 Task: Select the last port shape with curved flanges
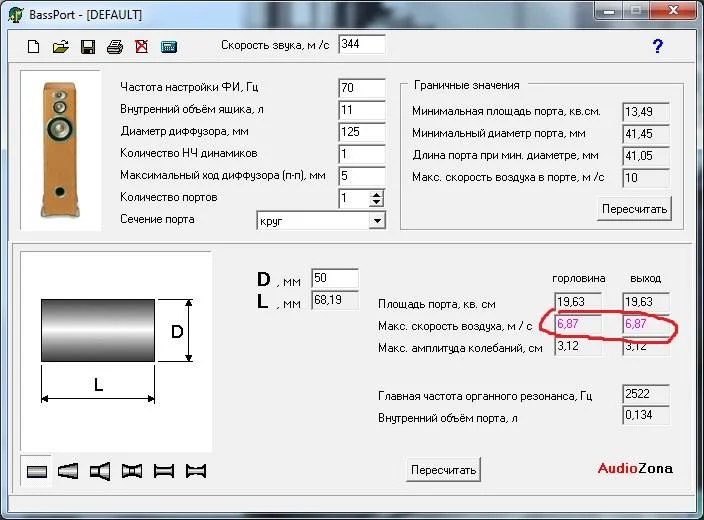196,471
